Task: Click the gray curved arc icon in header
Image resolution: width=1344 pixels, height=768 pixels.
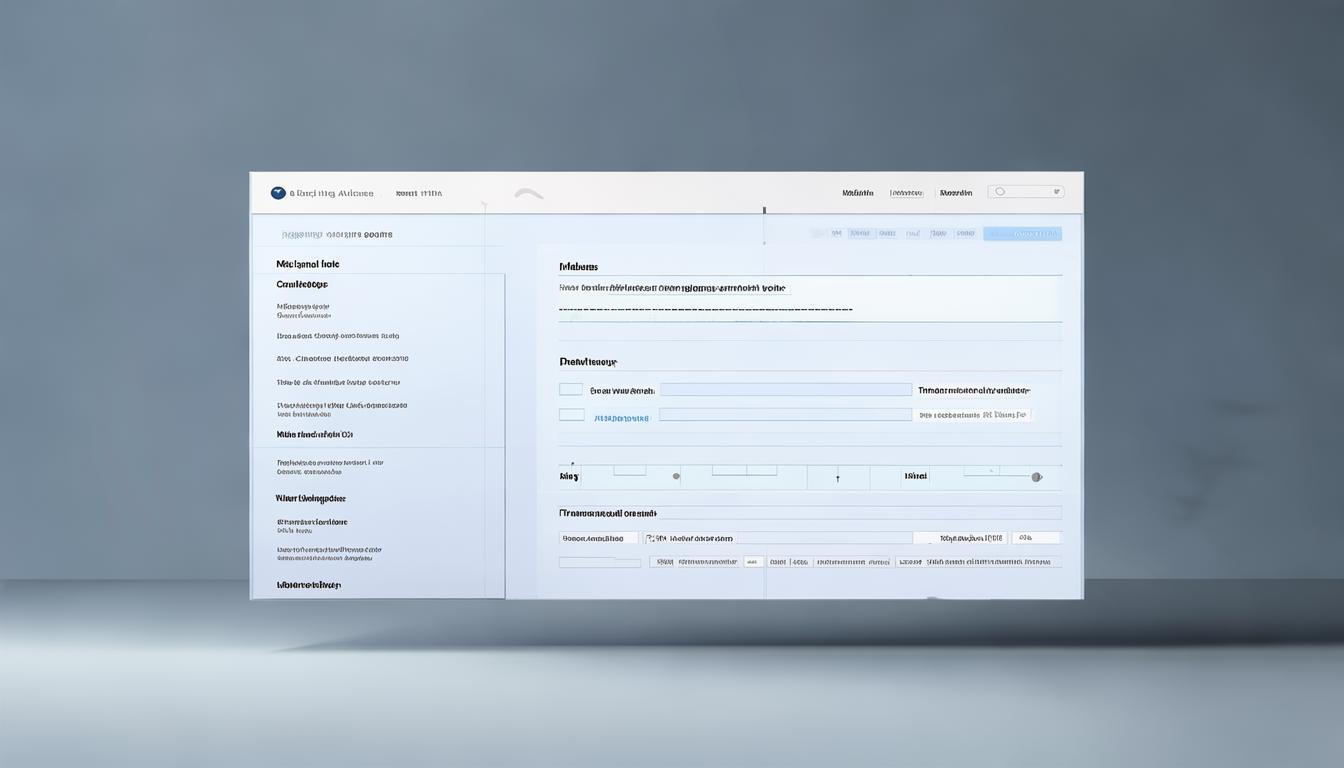Action: coord(529,193)
